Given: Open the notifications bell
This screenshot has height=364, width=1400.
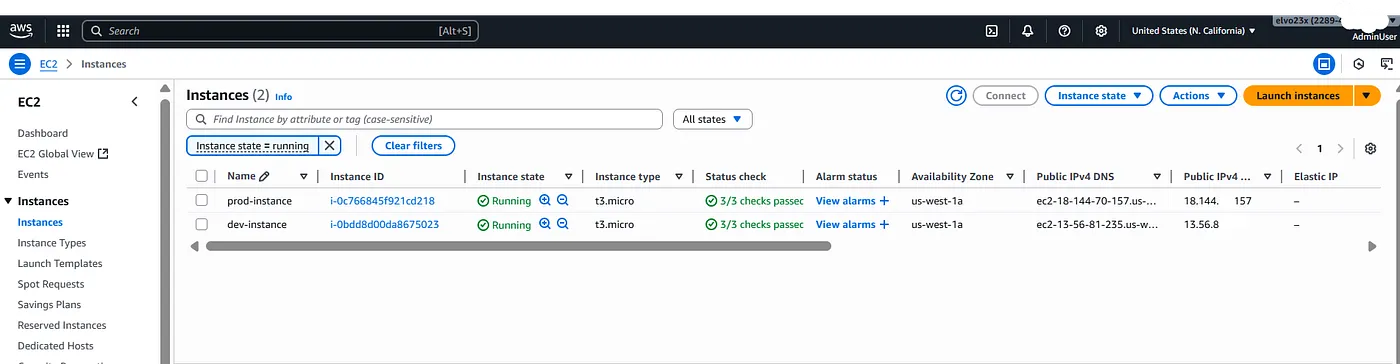Looking at the screenshot, I should pyautogui.click(x=1028, y=31).
